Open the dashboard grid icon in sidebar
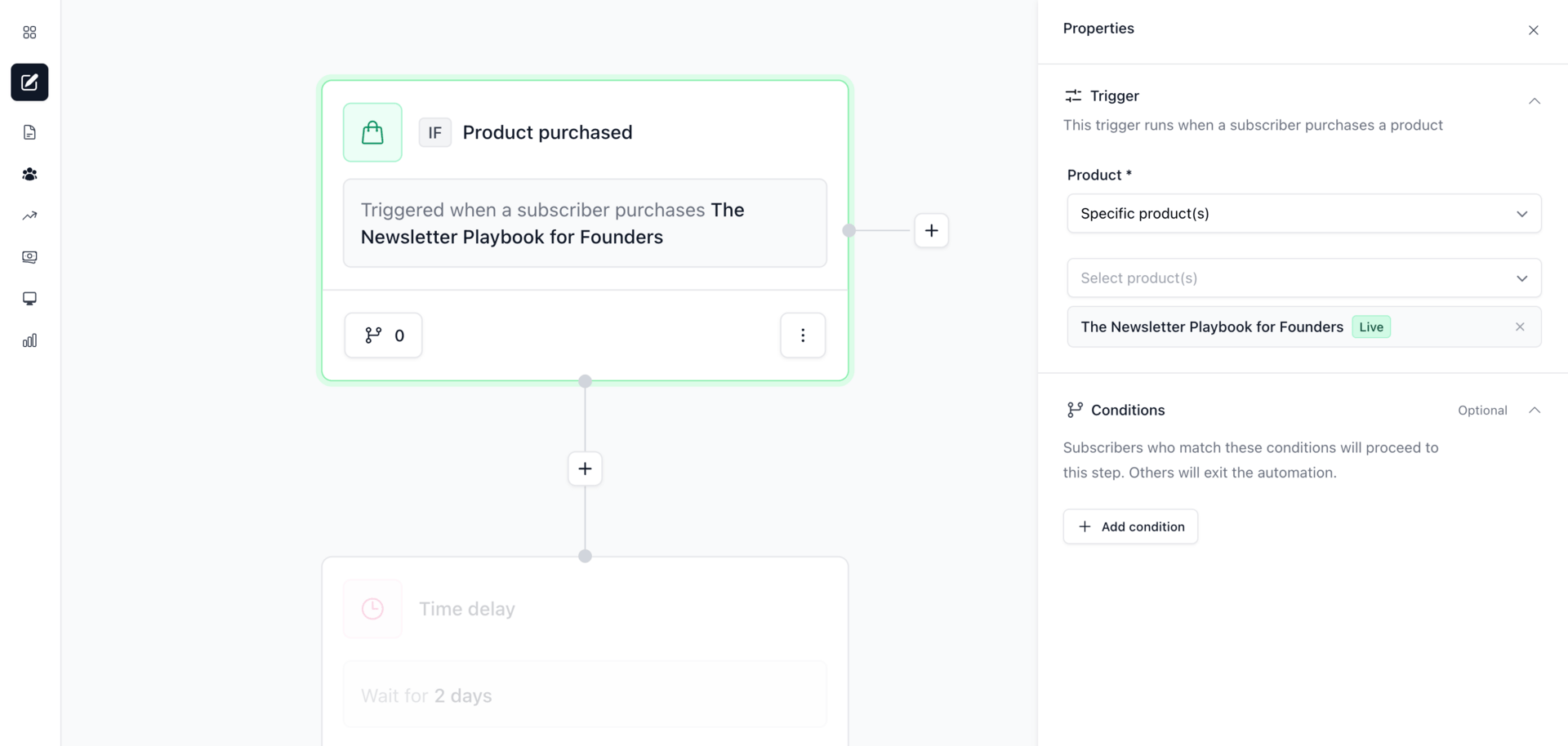The image size is (1568, 746). 29,33
